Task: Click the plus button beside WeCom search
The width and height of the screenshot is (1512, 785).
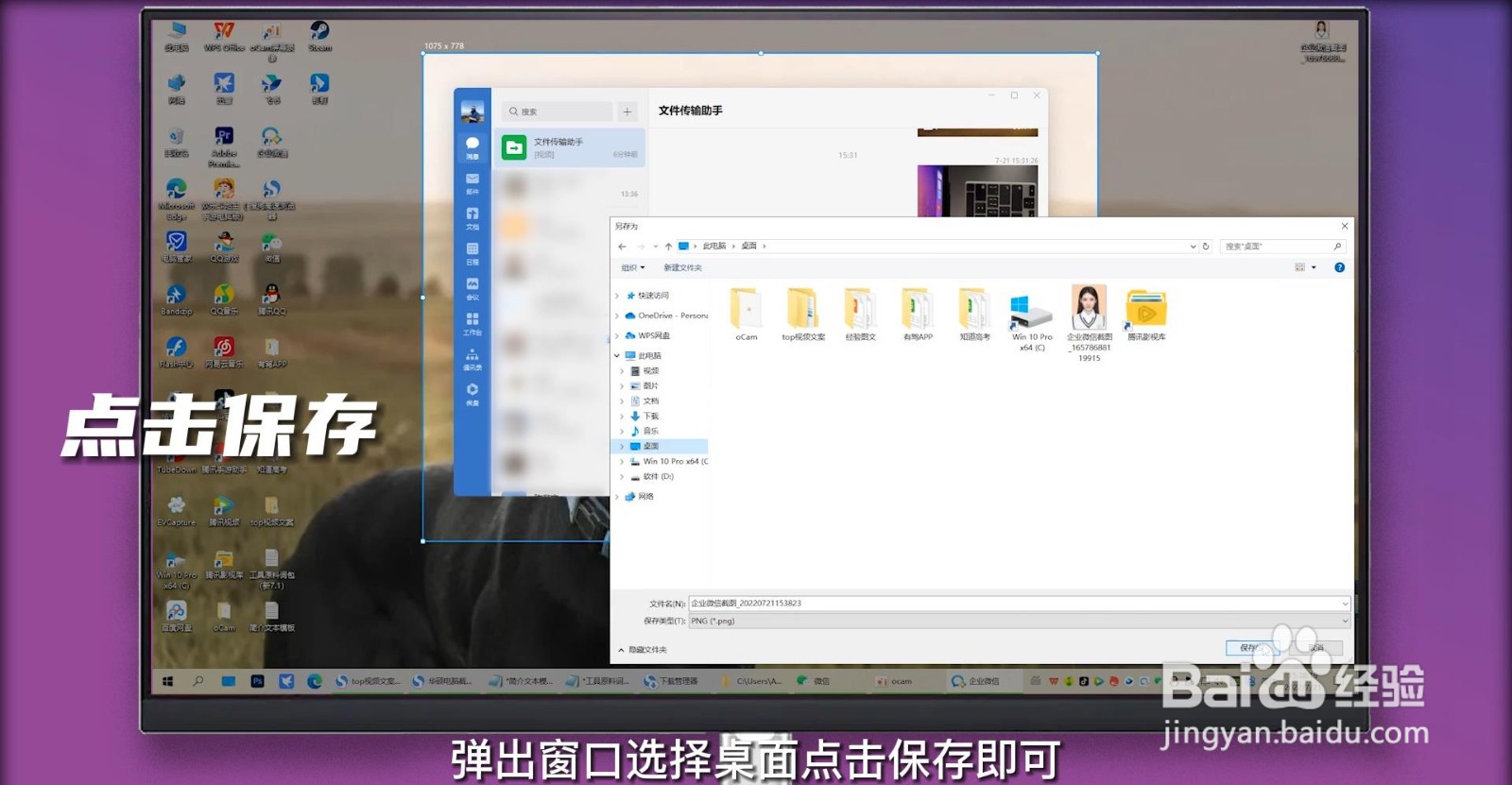Action: (627, 111)
